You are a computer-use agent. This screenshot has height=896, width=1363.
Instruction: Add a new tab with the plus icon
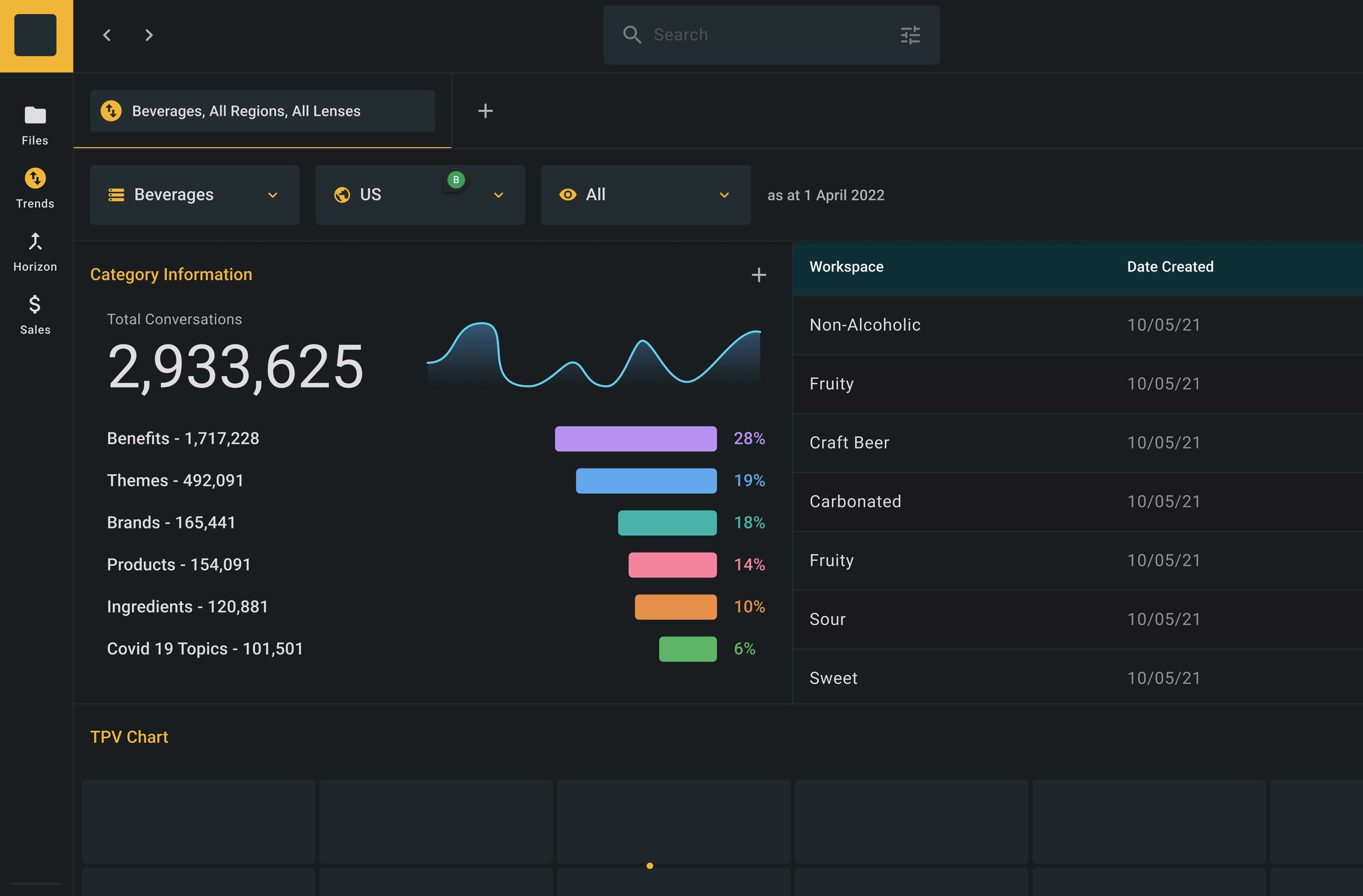click(x=485, y=111)
